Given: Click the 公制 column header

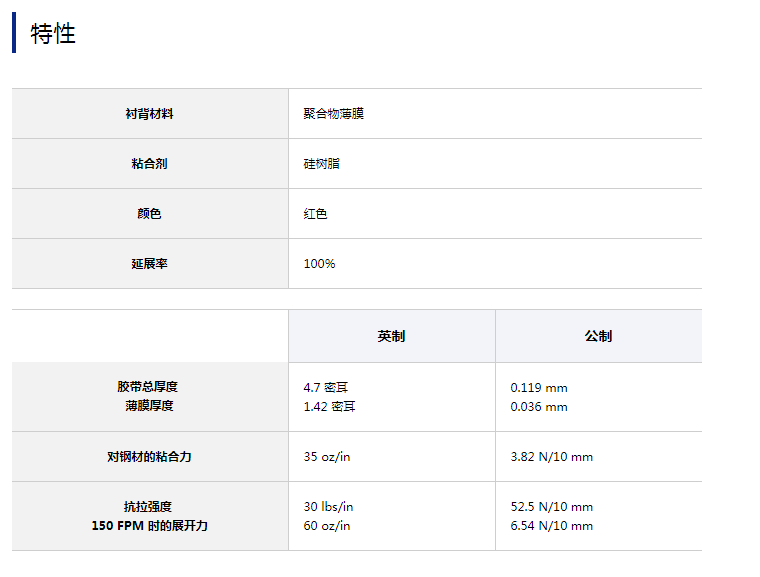Looking at the screenshot, I should [x=598, y=337].
